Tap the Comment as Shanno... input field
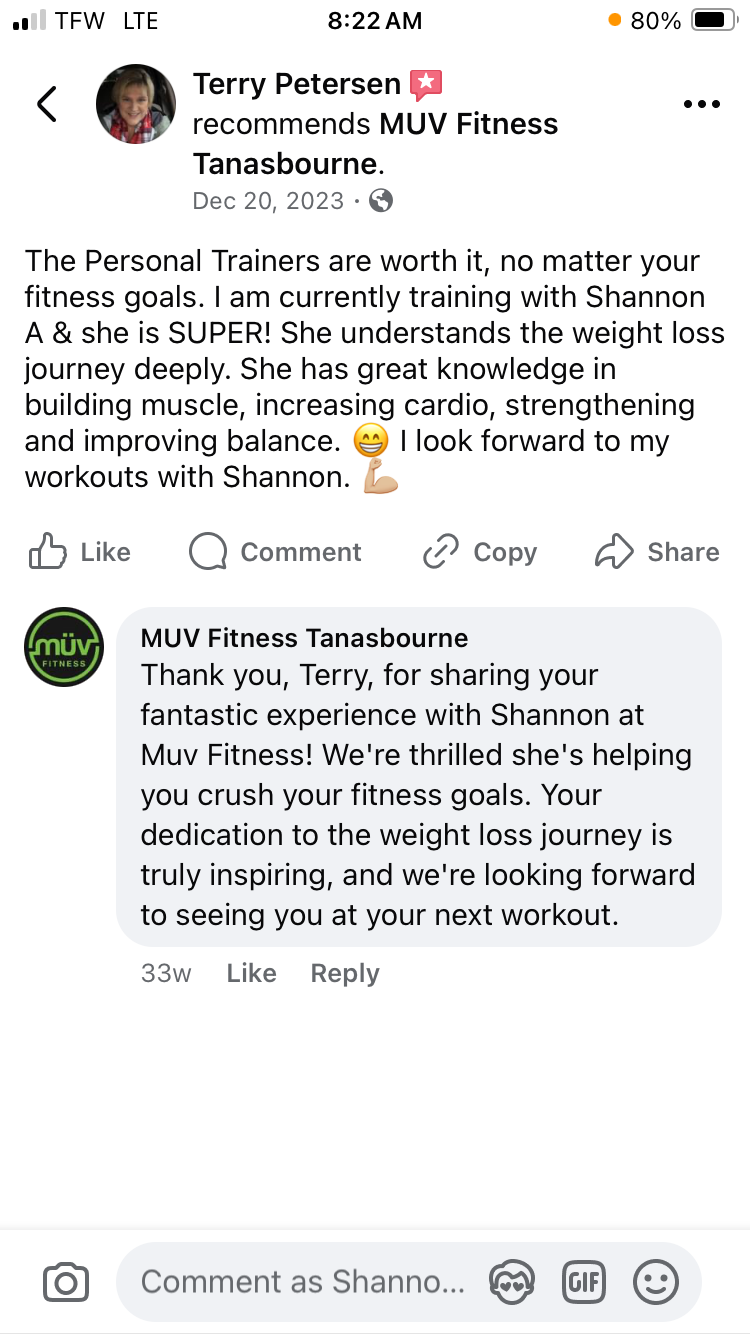The image size is (750, 1334). [x=300, y=1281]
